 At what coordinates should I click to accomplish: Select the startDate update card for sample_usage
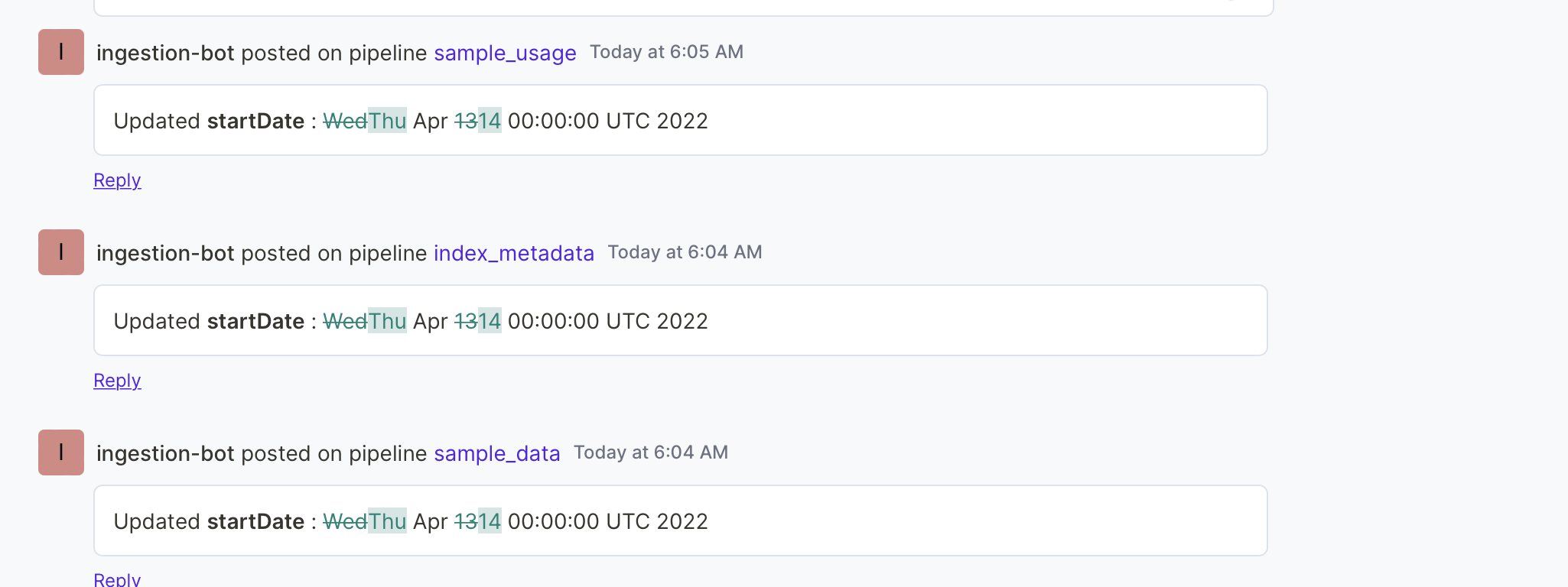680,120
